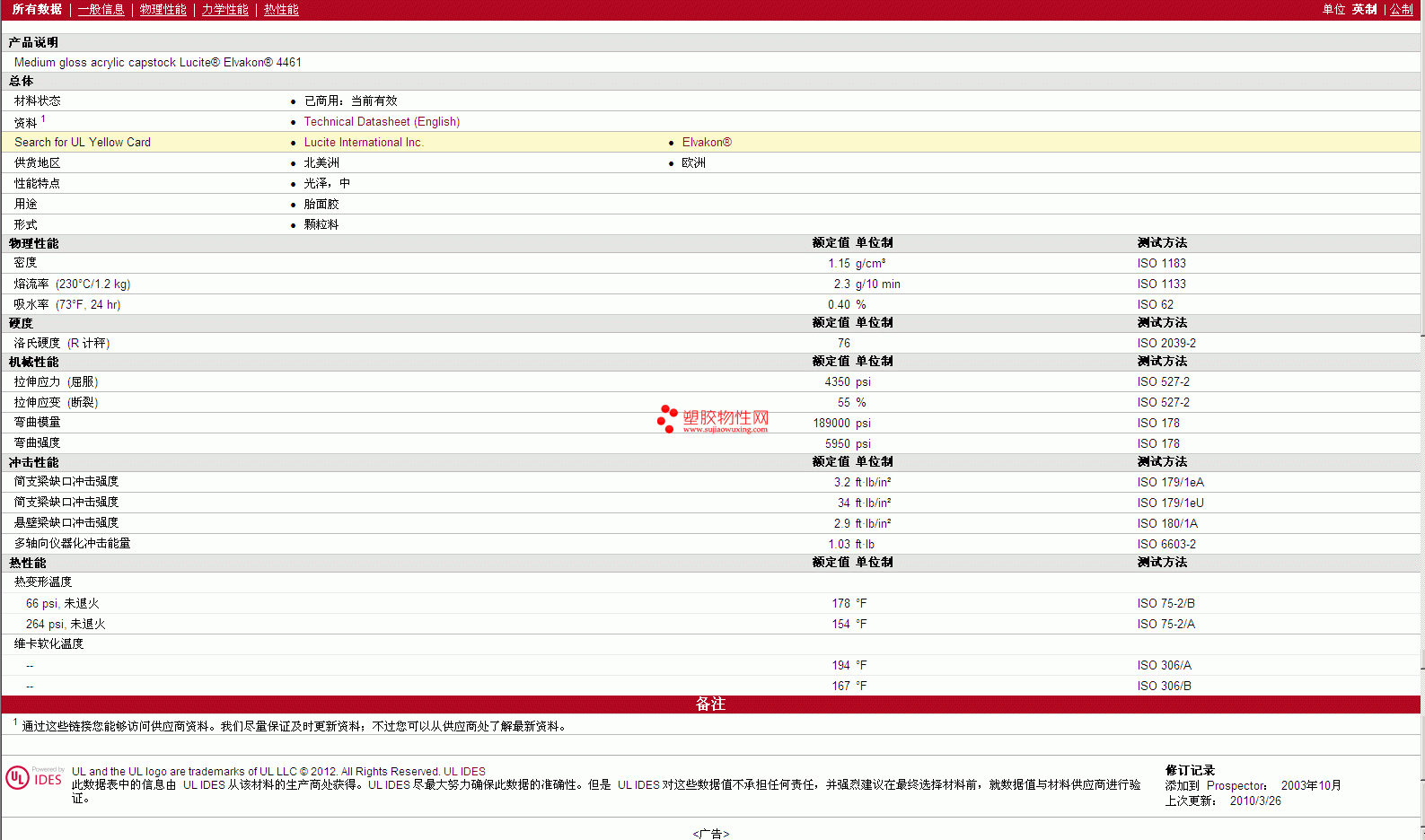1425x840 pixels.
Task: Click the 颗粒料 form entry
Action: point(321,225)
